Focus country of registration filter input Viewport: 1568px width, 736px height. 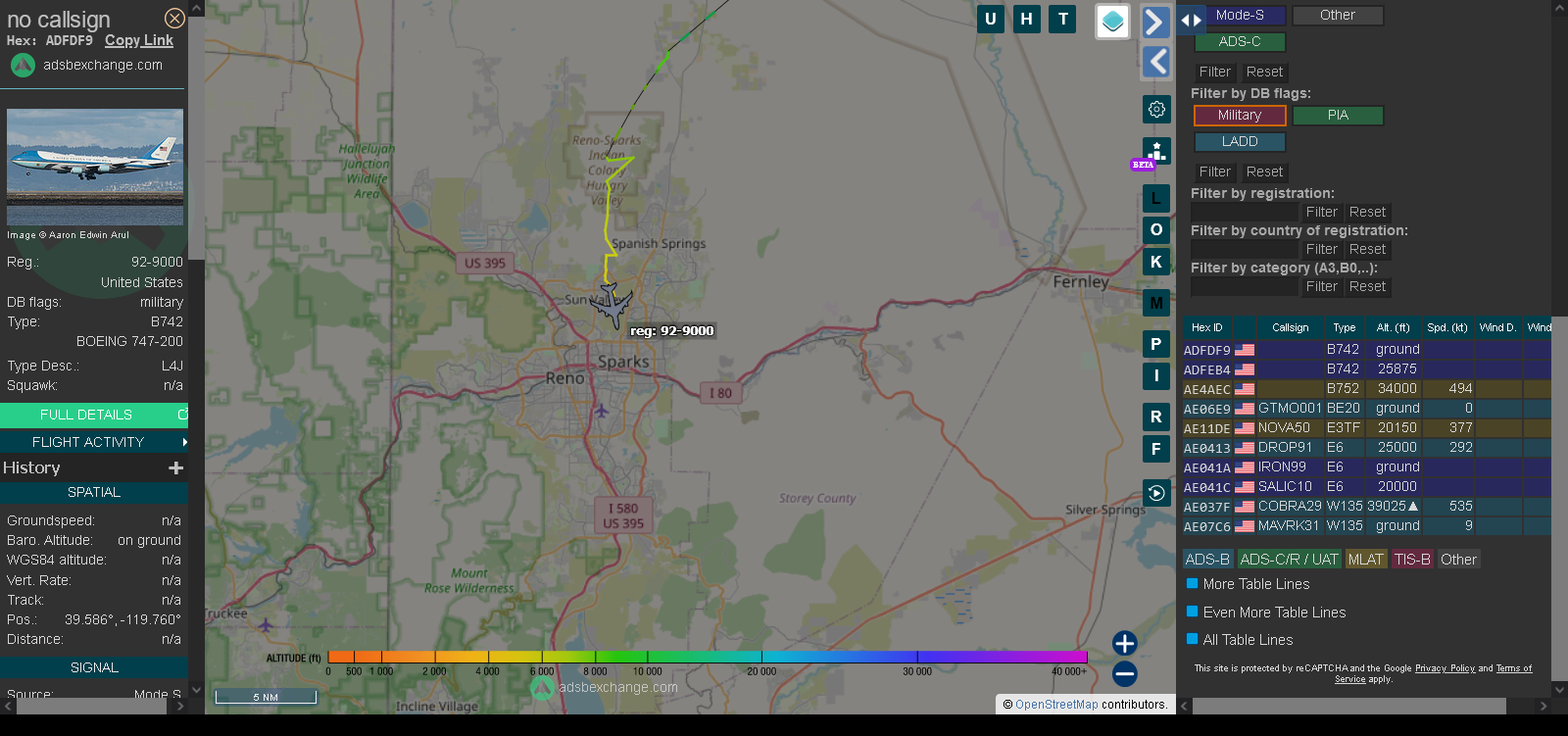click(1245, 249)
